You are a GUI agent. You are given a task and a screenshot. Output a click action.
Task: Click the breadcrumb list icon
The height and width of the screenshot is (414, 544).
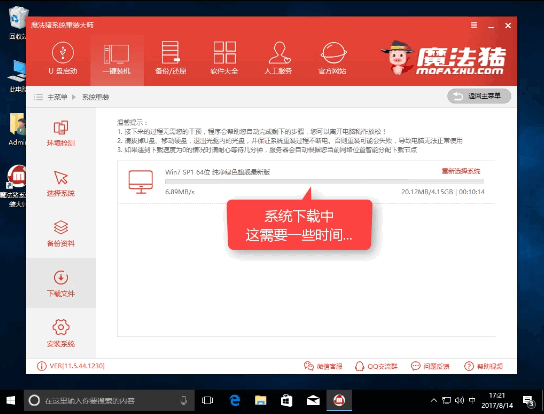38,97
